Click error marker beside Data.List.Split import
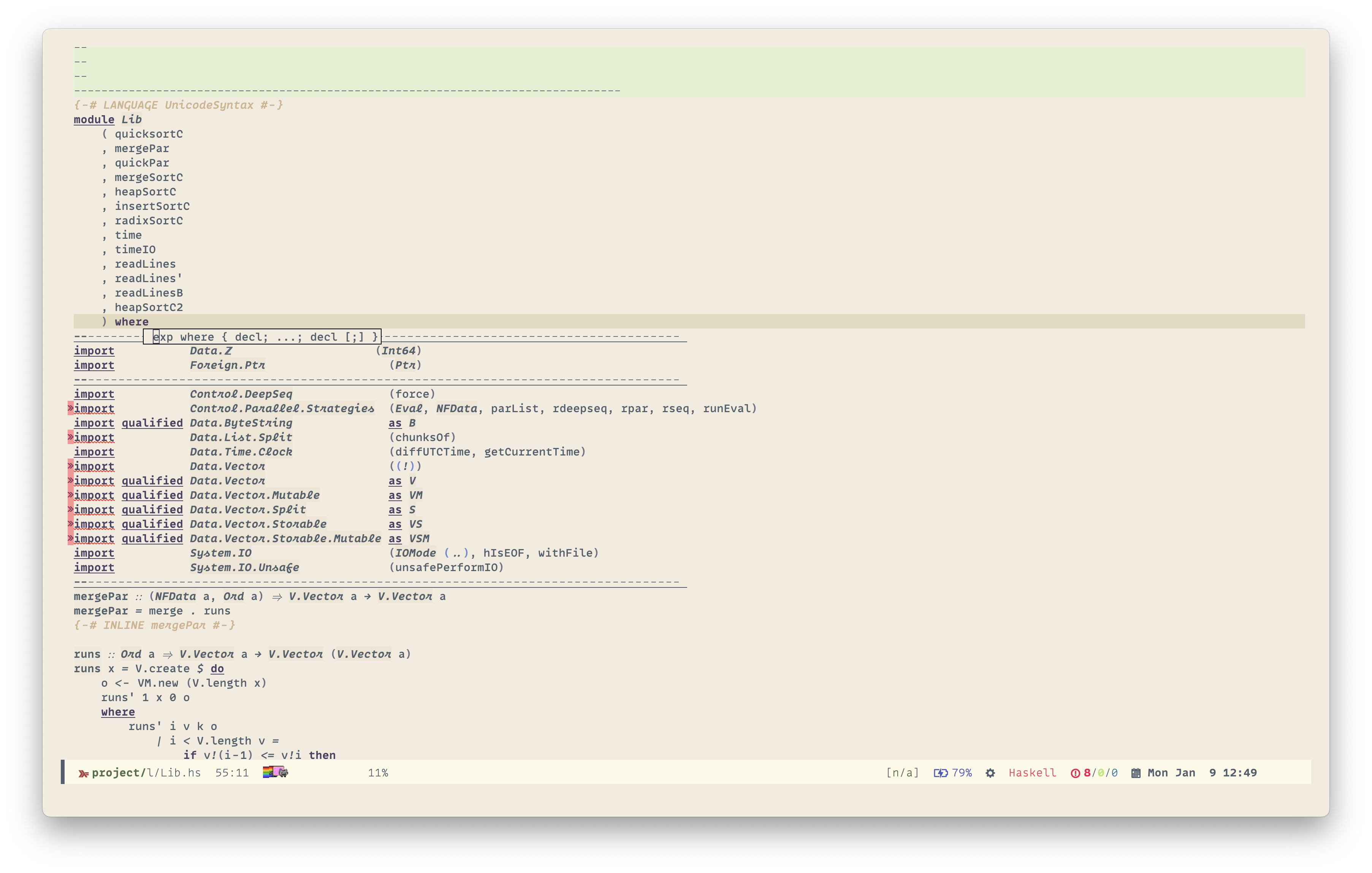Viewport: 1372px width, 873px height. [x=71, y=437]
